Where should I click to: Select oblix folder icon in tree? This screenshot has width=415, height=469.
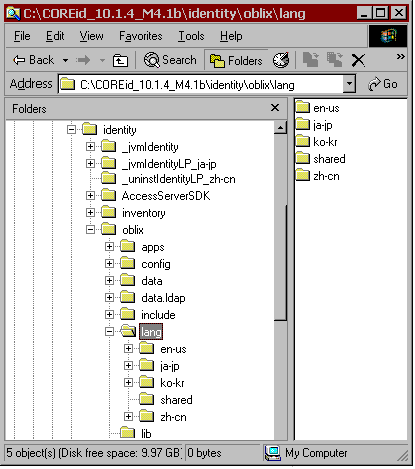pos(108,229)
